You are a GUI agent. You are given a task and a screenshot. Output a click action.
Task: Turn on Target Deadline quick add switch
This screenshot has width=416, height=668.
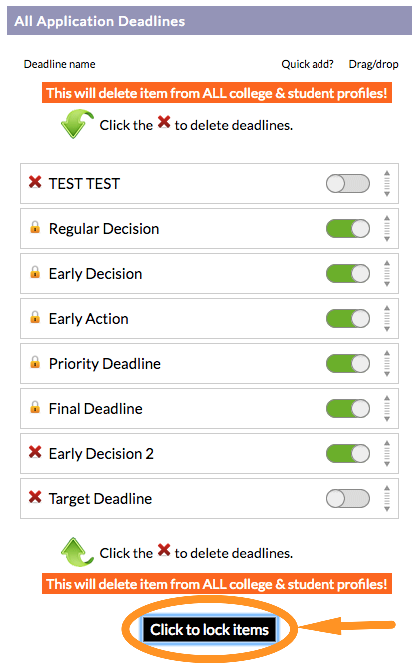tap(348, 498)
